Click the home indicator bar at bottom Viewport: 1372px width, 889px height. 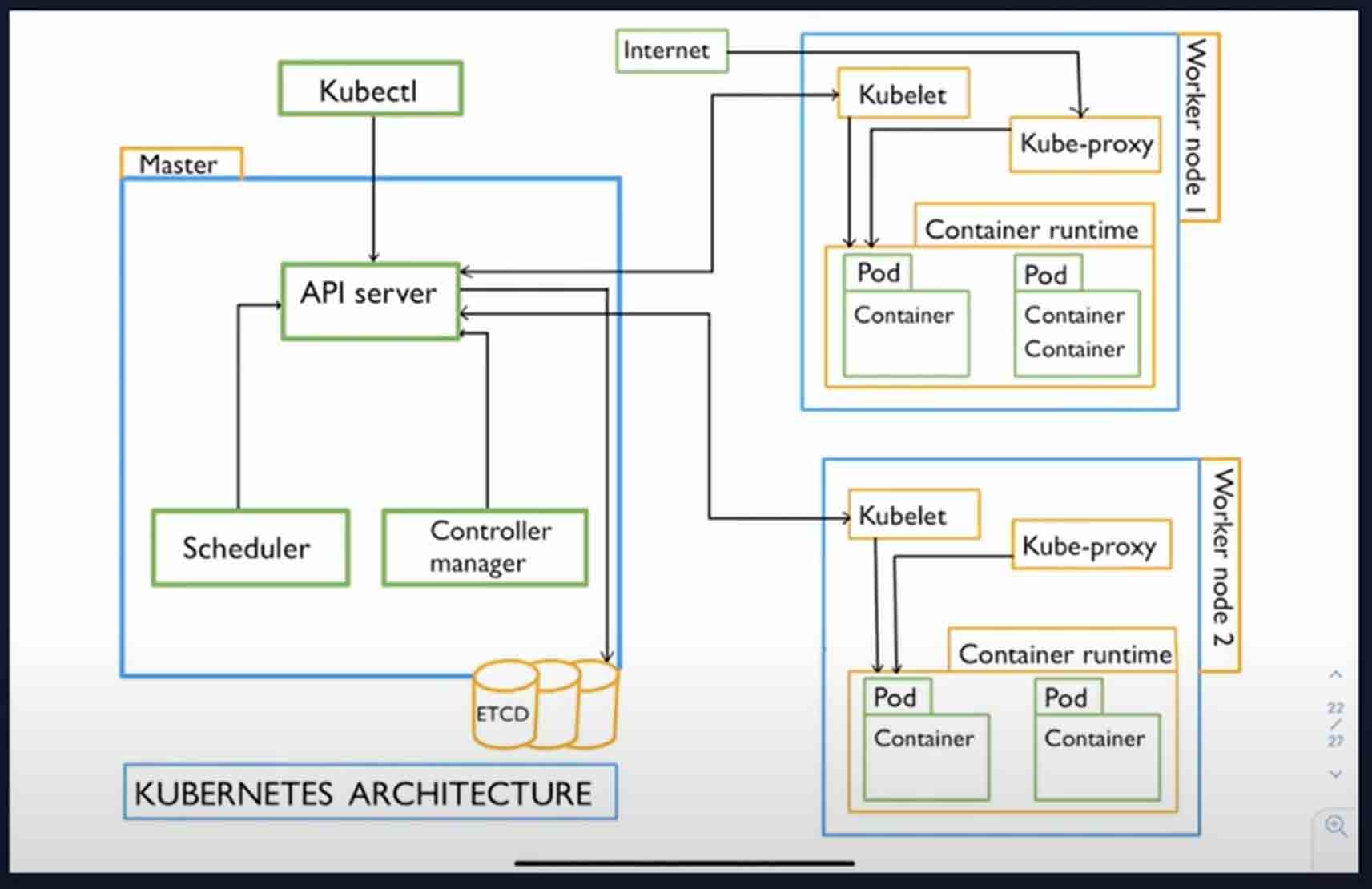685,863
